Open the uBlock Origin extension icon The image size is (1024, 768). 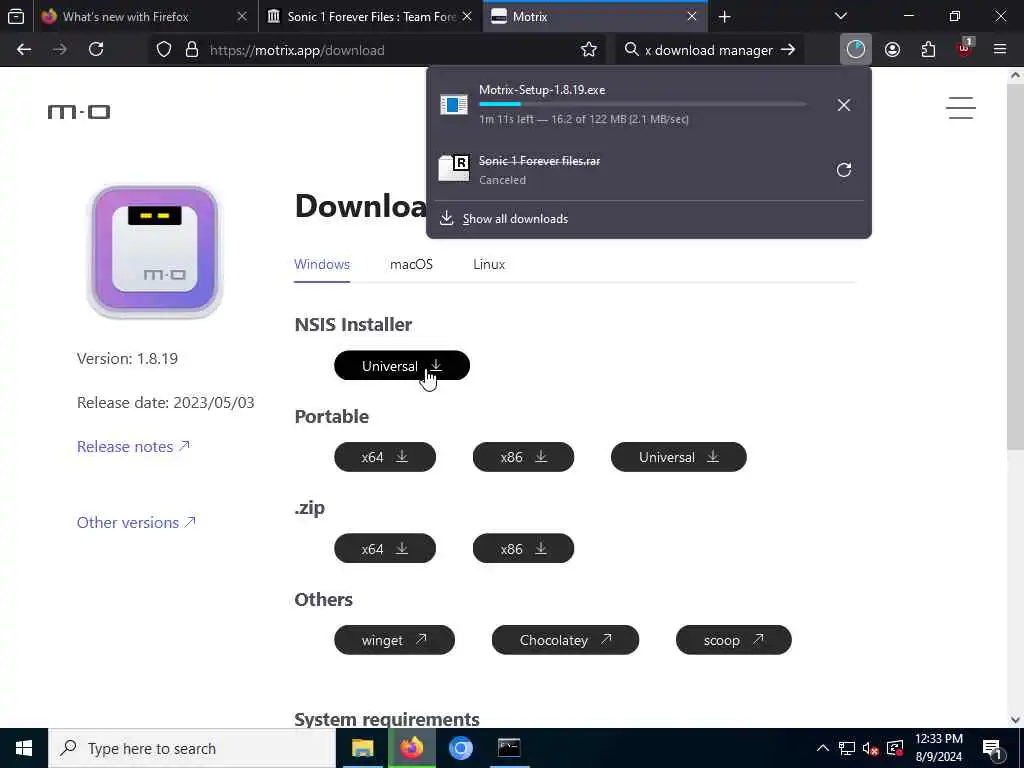point(965,48)
